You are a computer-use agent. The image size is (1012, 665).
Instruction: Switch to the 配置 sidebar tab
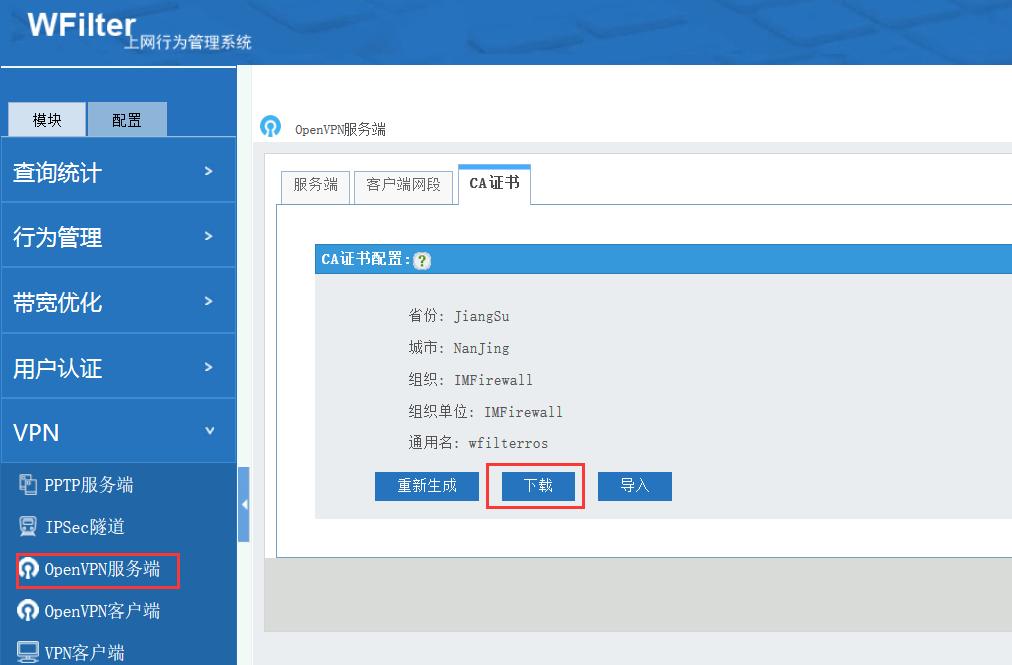pyautogui.click(x=126, y=120)
